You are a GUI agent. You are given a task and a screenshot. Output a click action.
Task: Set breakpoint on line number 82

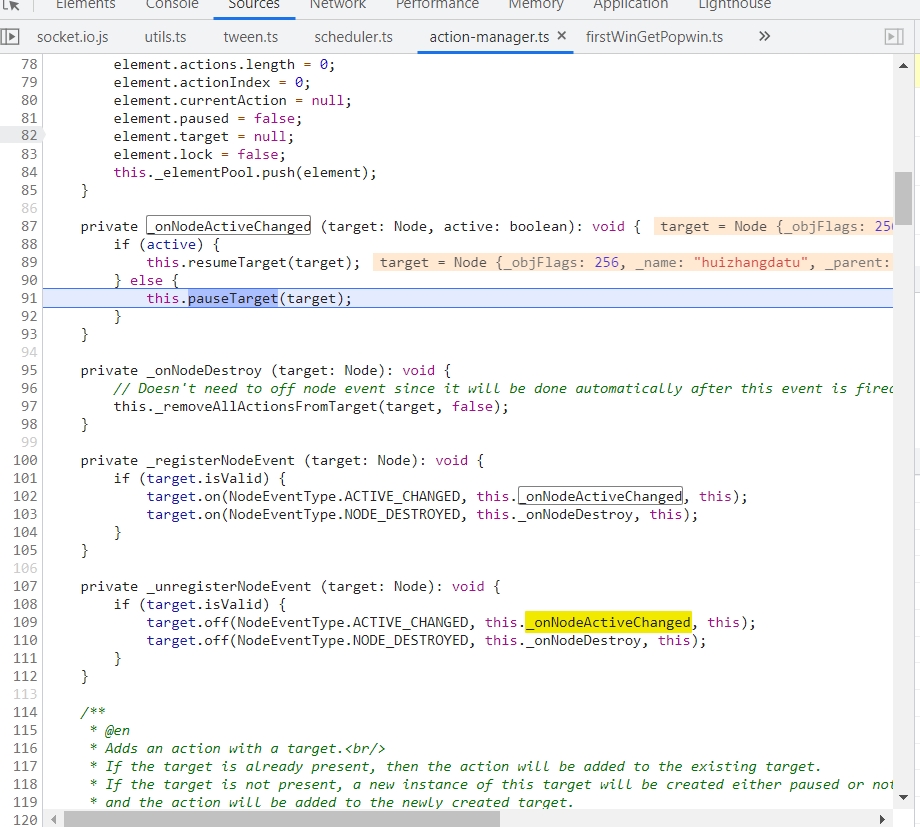[x=29, y=136]
